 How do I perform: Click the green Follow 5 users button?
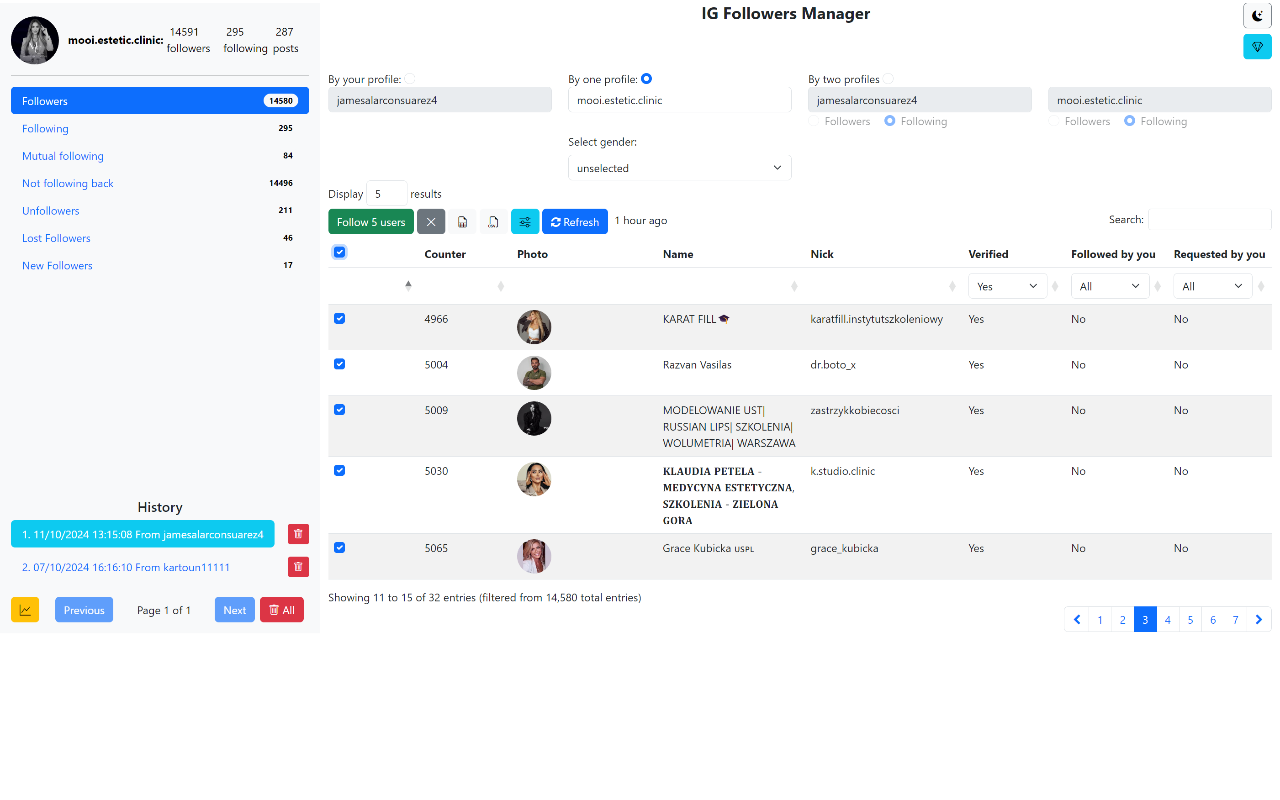click(x=371, y=221)
